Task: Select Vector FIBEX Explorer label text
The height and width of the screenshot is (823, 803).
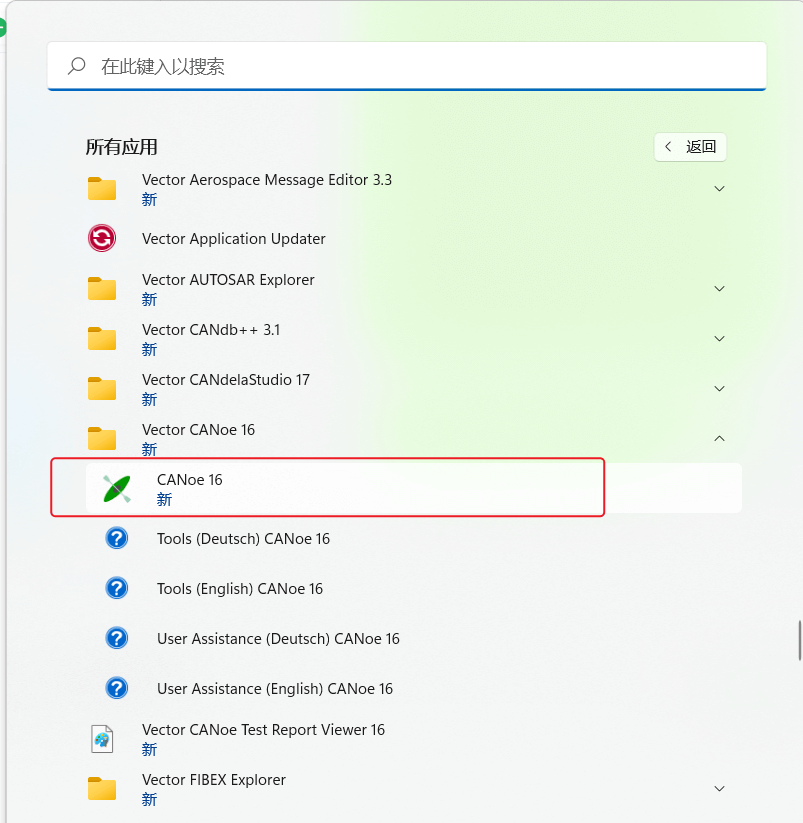Action: pos(214,780)
